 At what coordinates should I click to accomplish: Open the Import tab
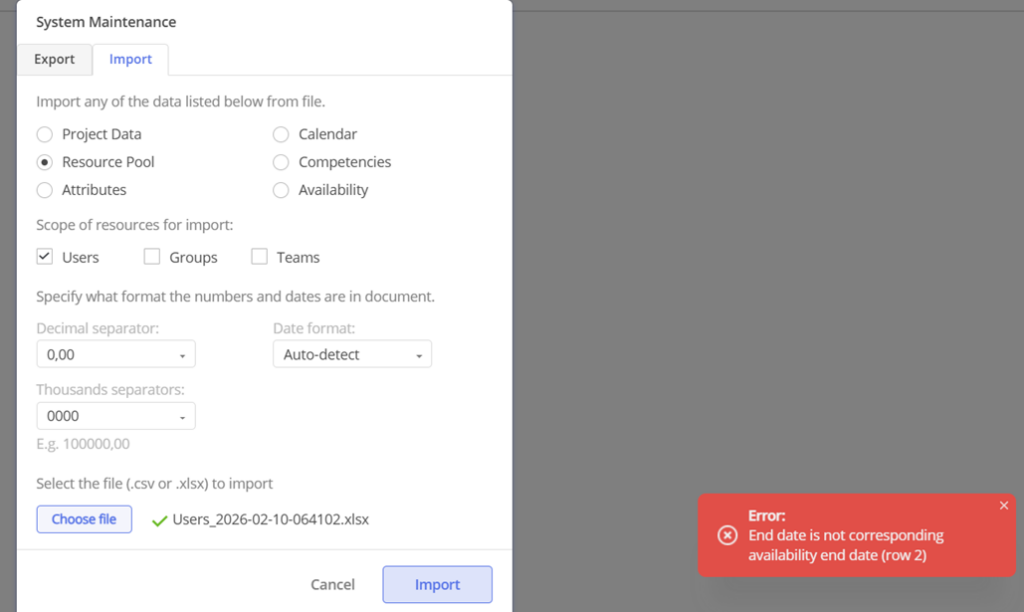131,59
